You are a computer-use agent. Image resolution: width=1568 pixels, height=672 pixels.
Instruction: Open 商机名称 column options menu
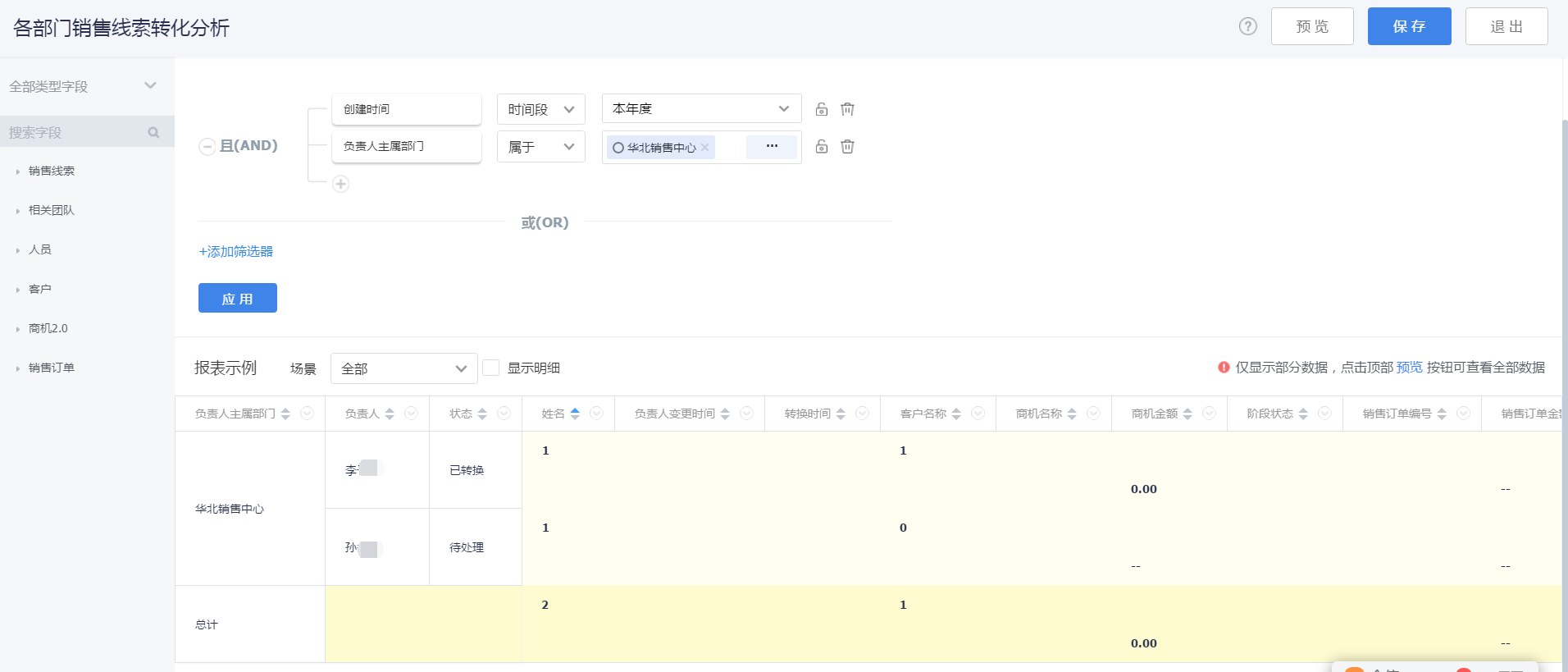click(x=1094, y=413)
